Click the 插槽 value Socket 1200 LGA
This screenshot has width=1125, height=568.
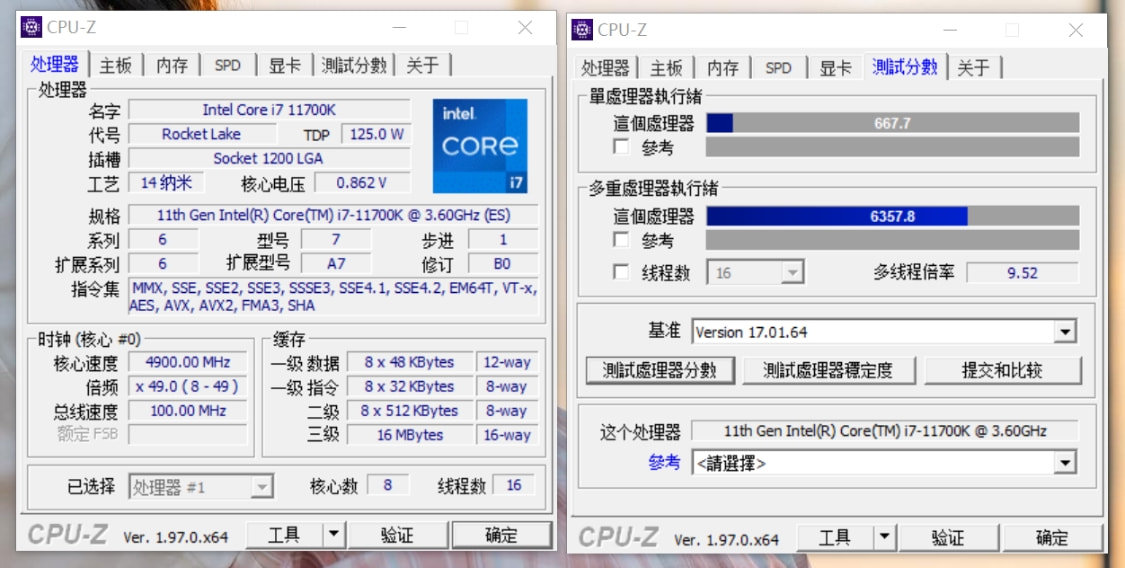tap(269, 158)
